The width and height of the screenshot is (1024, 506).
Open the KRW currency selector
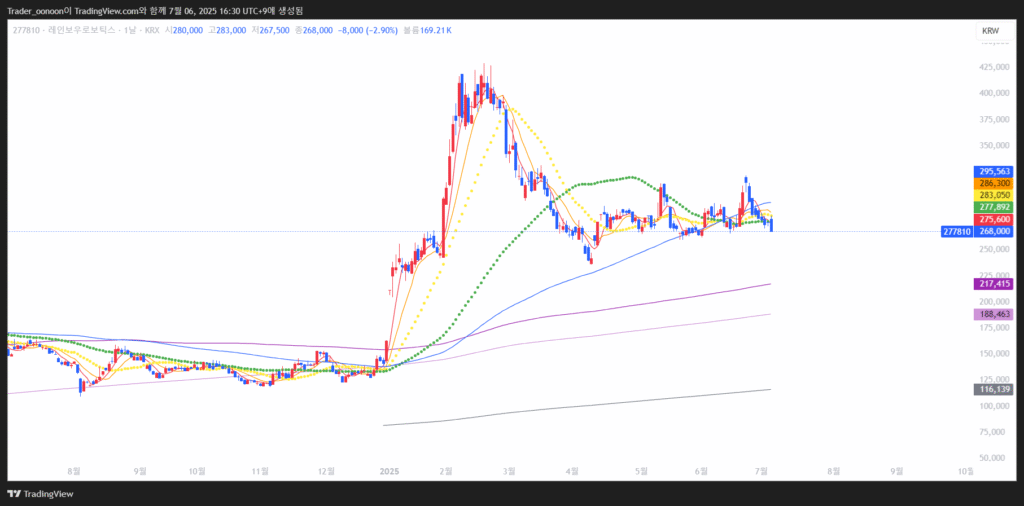coord(990,31)
